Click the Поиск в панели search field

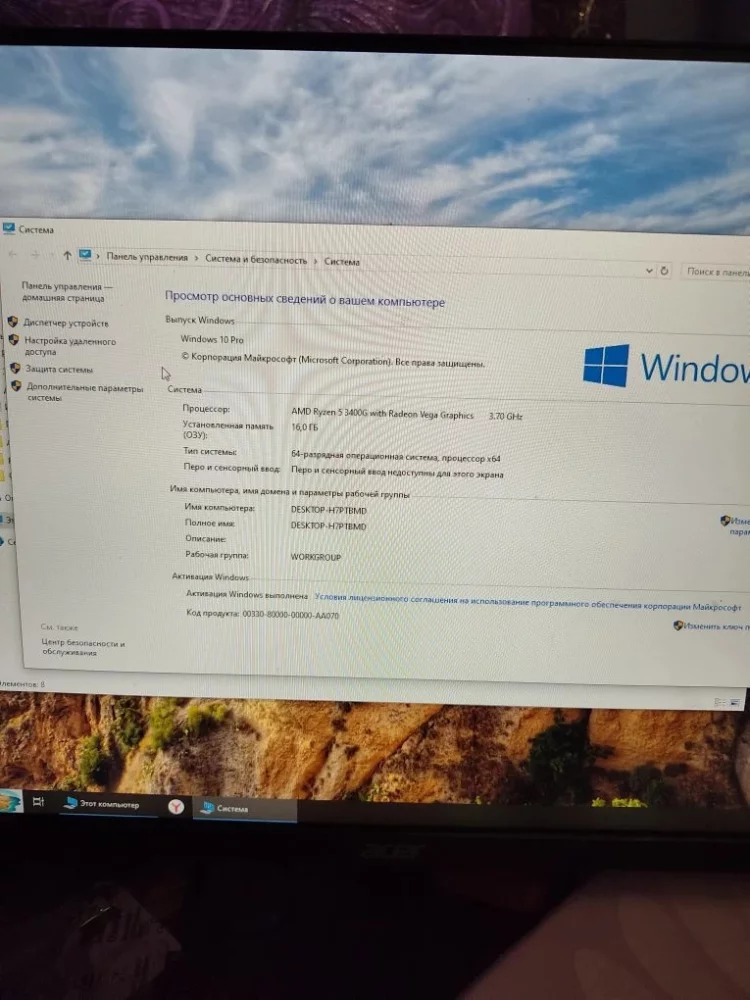pos(716,272)
